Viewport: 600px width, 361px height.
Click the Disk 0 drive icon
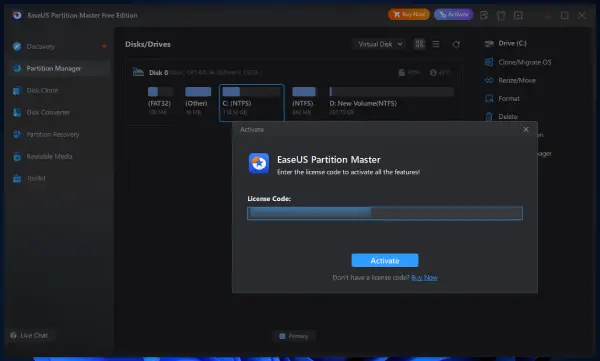(138, 72)
